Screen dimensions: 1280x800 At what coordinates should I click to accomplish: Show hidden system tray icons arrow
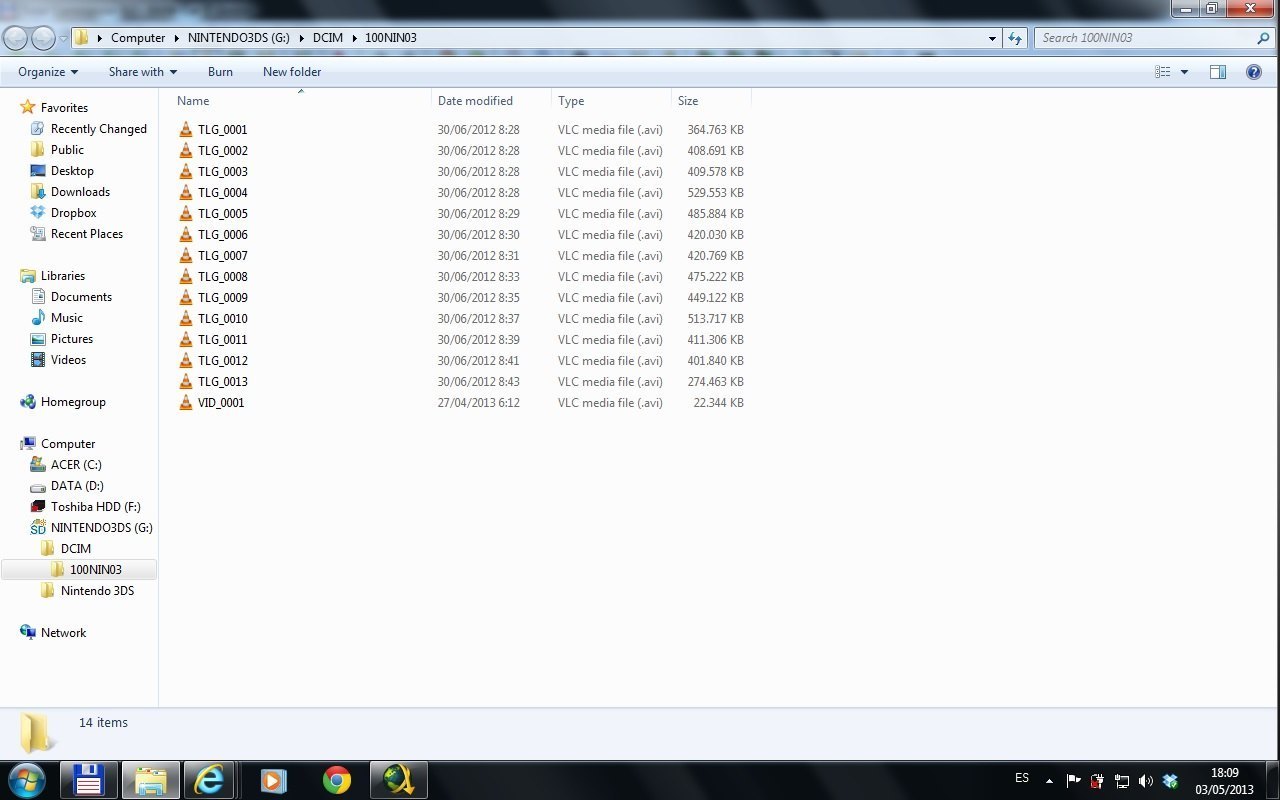[1049, 781]
